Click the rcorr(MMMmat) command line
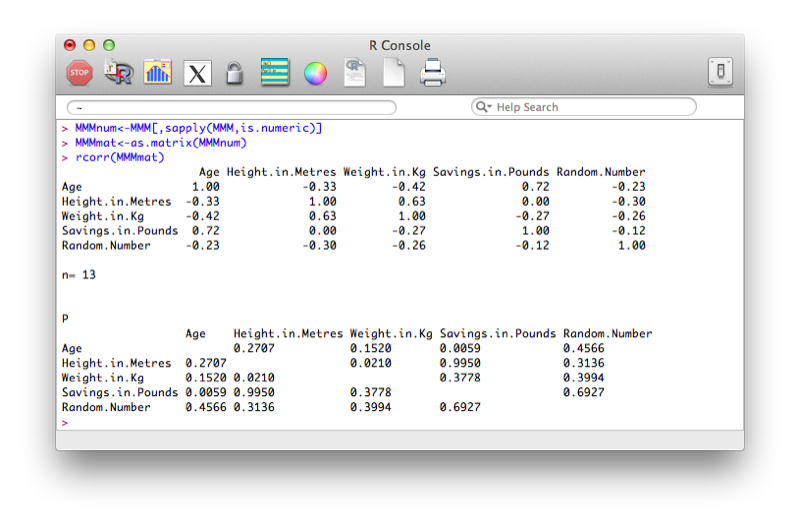This screenshot has height=528, width=800. pyautogui.click(x=120, y=157)
